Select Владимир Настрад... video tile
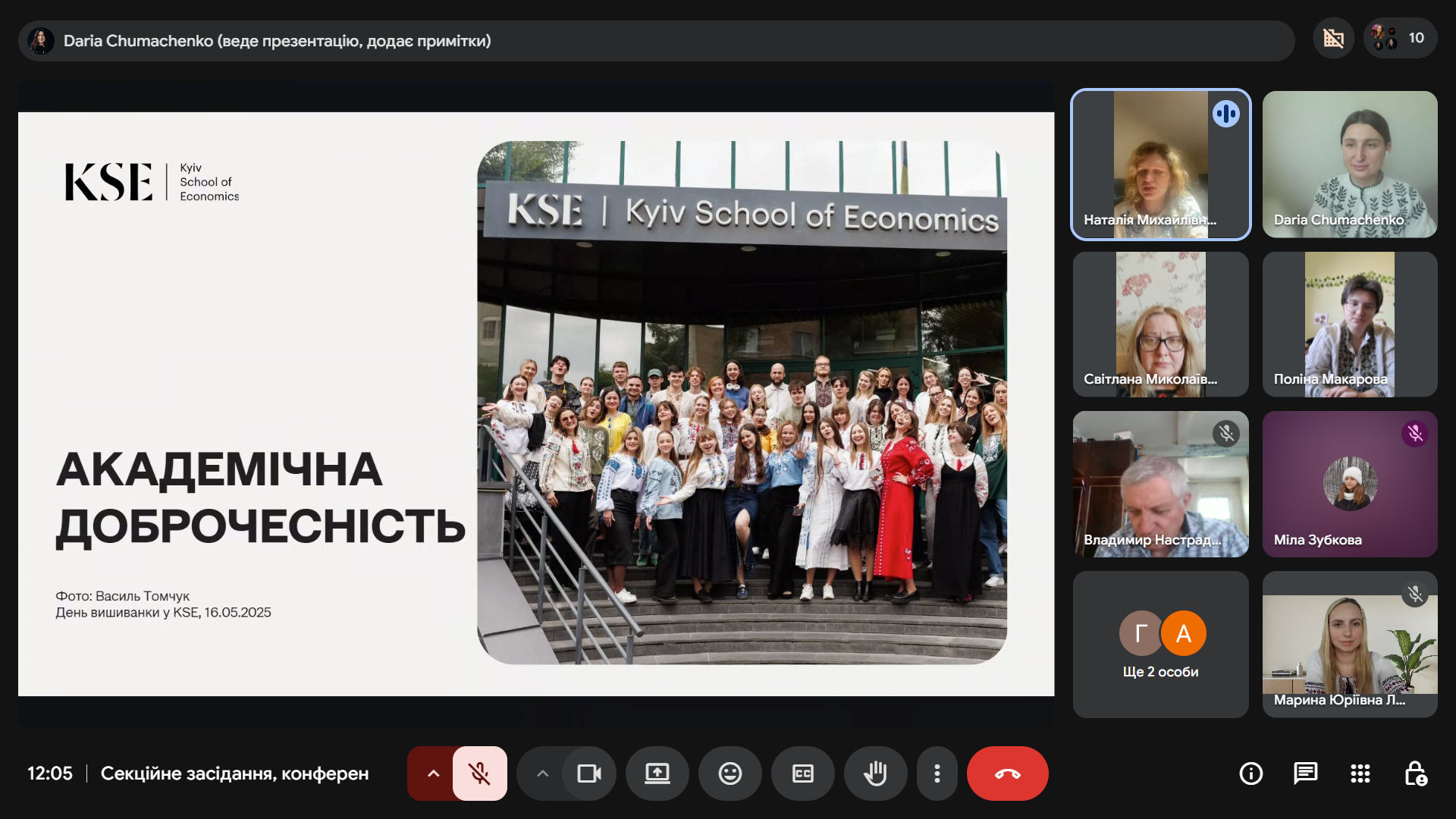The image size is (1456, 819). [1161, 485]
